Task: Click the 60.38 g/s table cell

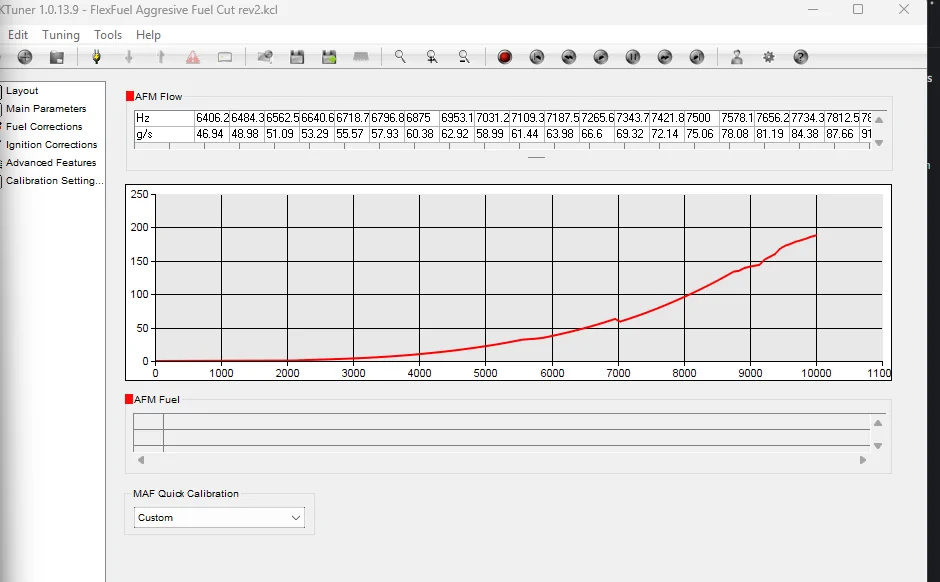Action: (x=422, y=134)
